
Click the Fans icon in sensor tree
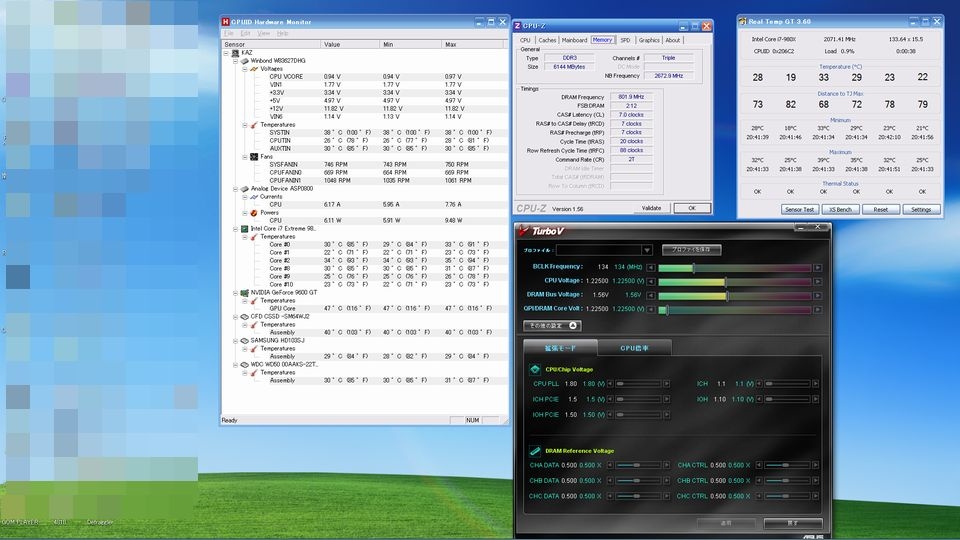click(253, 157)
